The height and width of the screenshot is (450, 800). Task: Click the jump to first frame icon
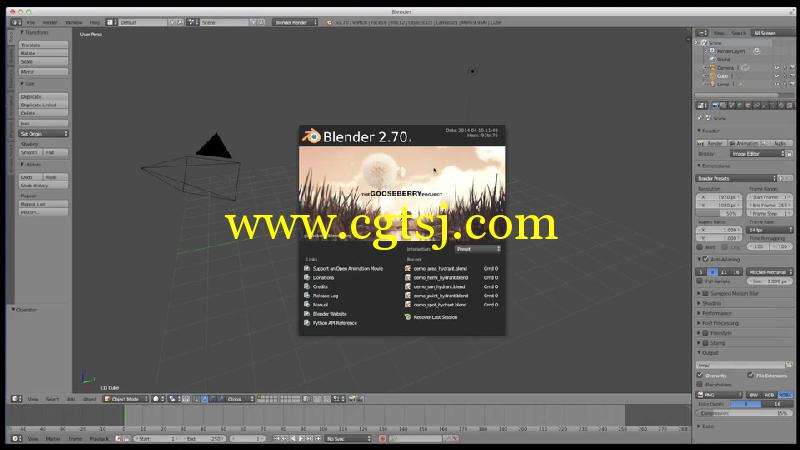coord(277,439)
